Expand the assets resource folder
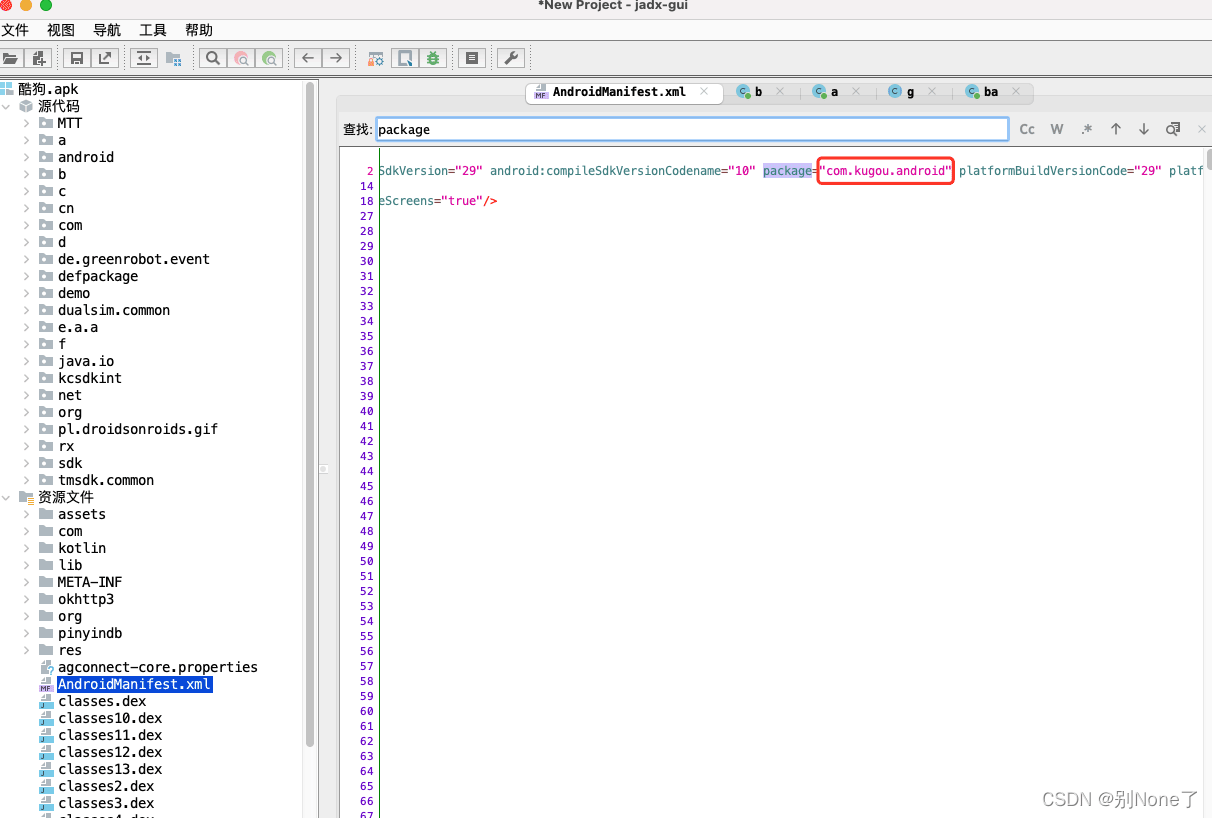 27,514
